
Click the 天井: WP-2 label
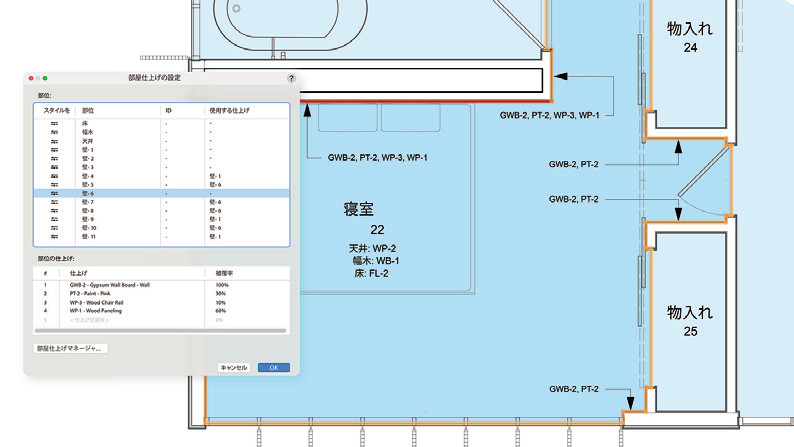pyautogui.click(x=372, y=249)
